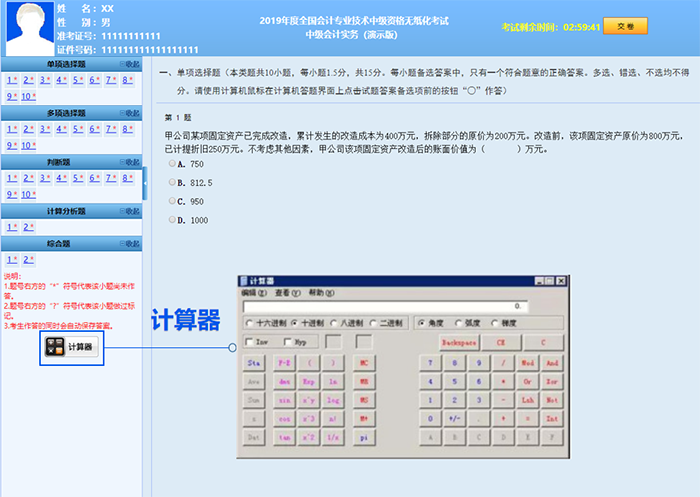This screenshot has width=700, height=497.
Task: Enable the Inv checkbox in calculator
Action: coord(250,342)
